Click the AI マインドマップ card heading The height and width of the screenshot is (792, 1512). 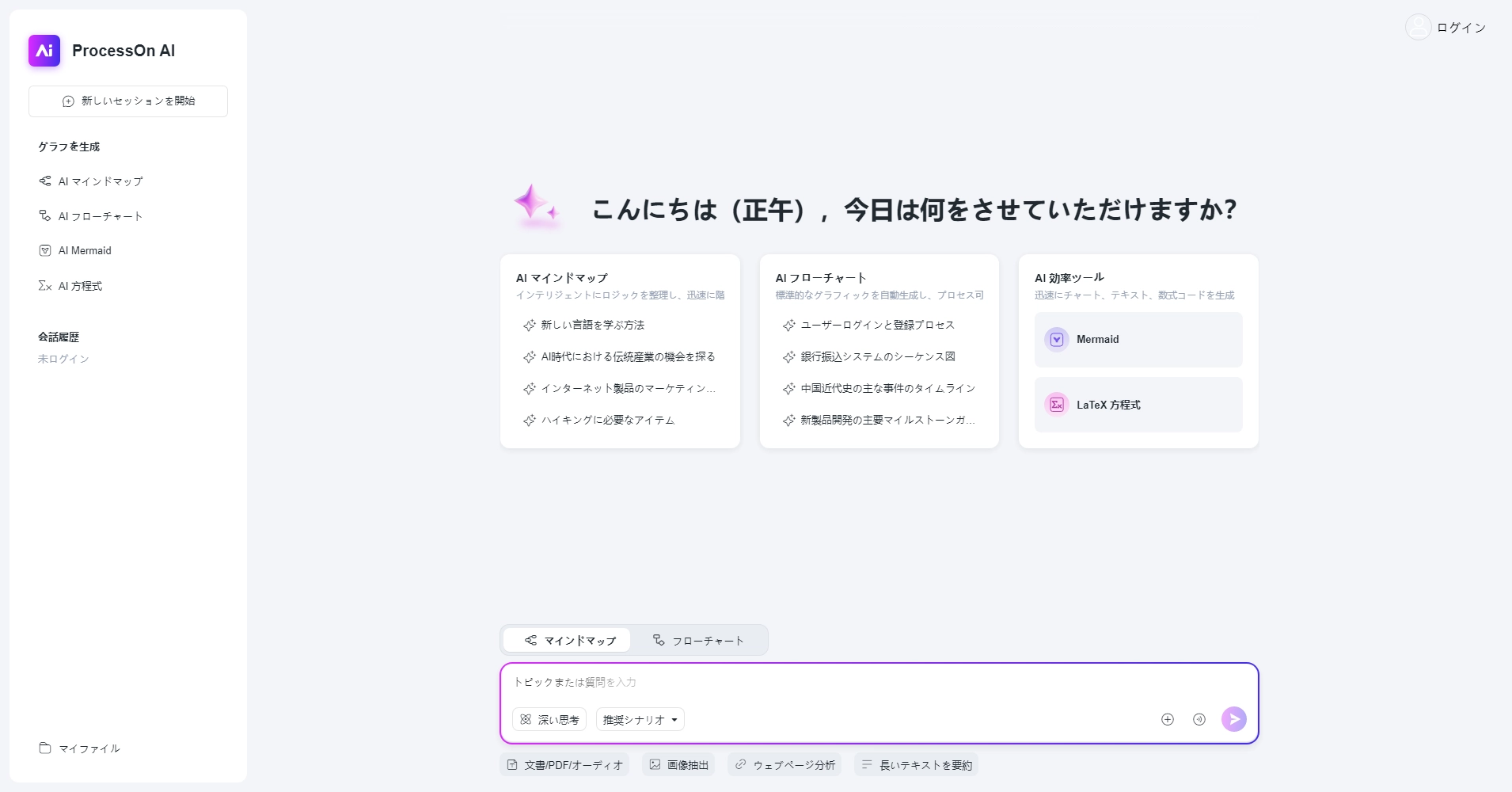[x=562, y=278]
